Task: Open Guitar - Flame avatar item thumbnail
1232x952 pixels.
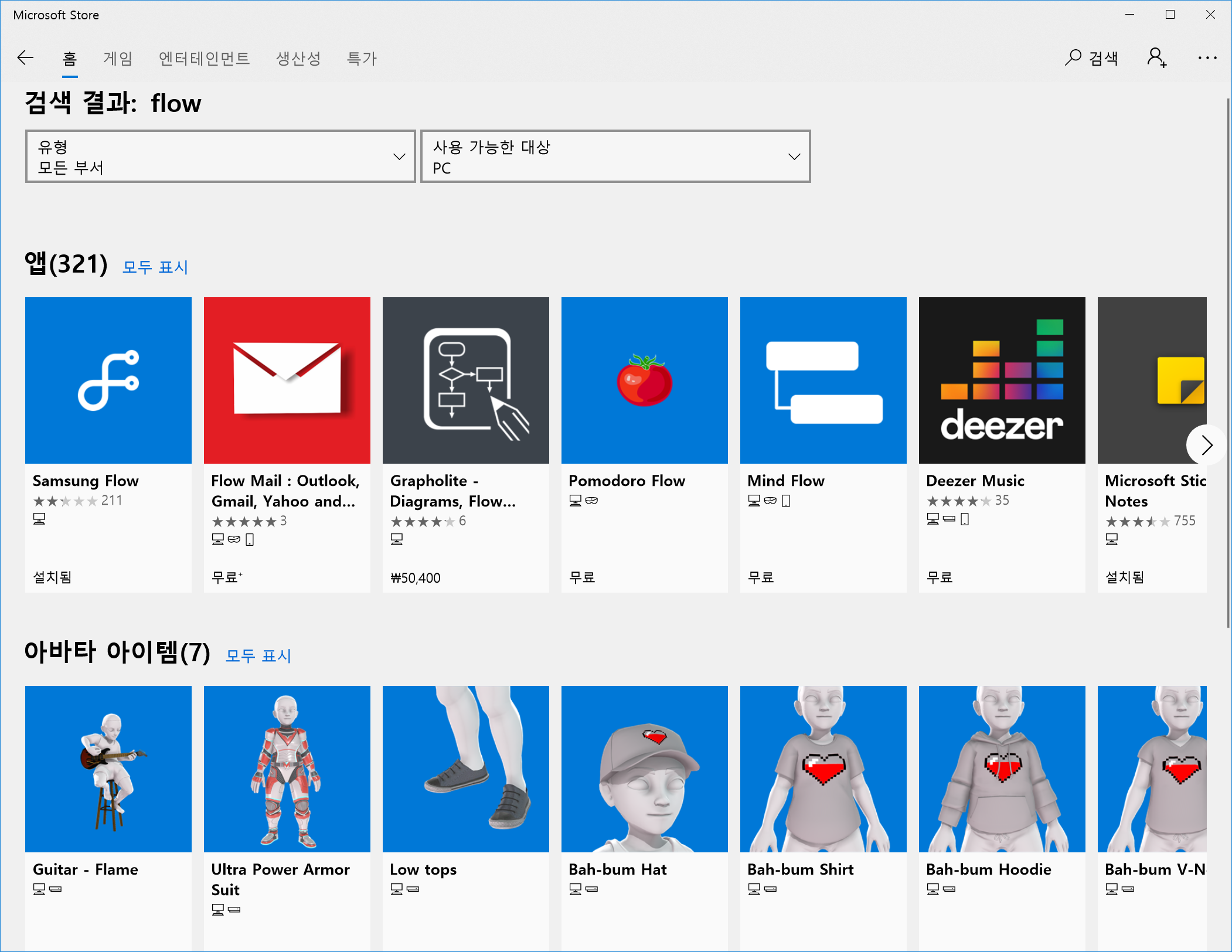Action: (x=108, y=769)
